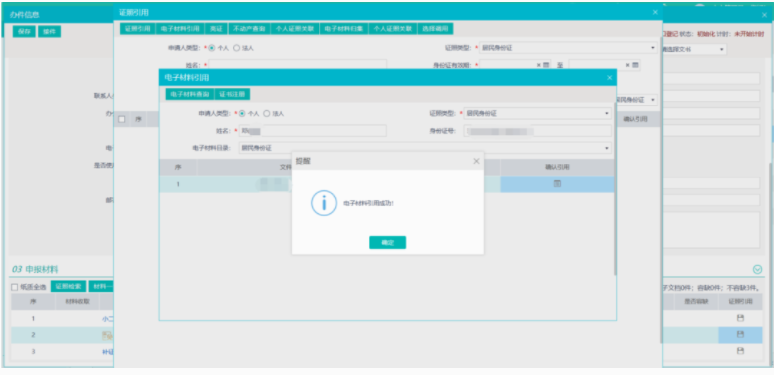This screenshot has height=375, width=774.
Task: Tick the header checkbox in 证照引用 table
Action: click(x=121, y=119)
